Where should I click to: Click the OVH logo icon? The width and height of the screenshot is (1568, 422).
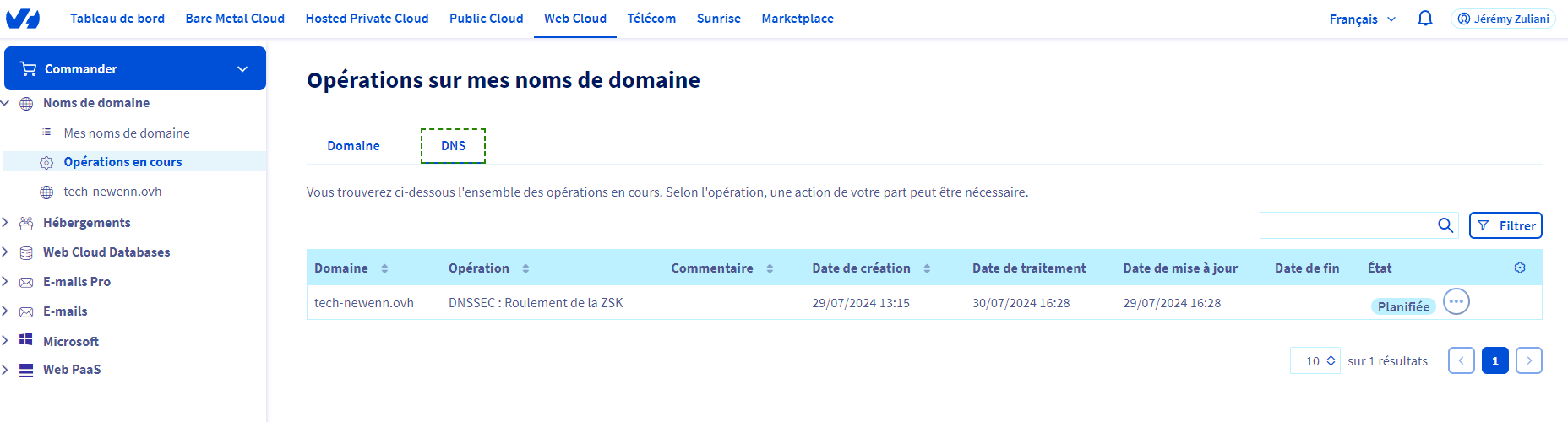click(x=23, y=19)
